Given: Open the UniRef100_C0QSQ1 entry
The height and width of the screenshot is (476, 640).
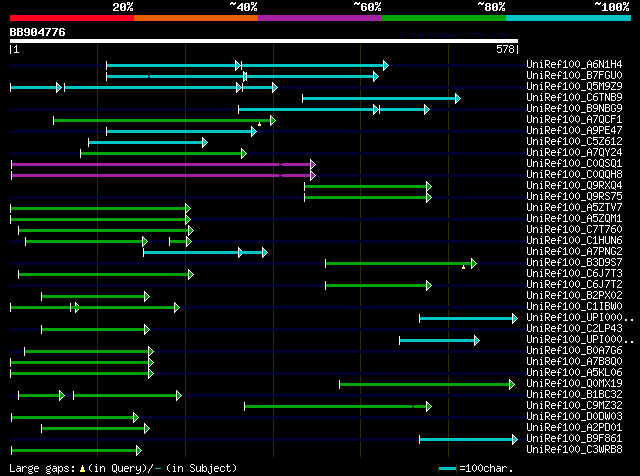Looking at the screenshot, I should [574, 164].
